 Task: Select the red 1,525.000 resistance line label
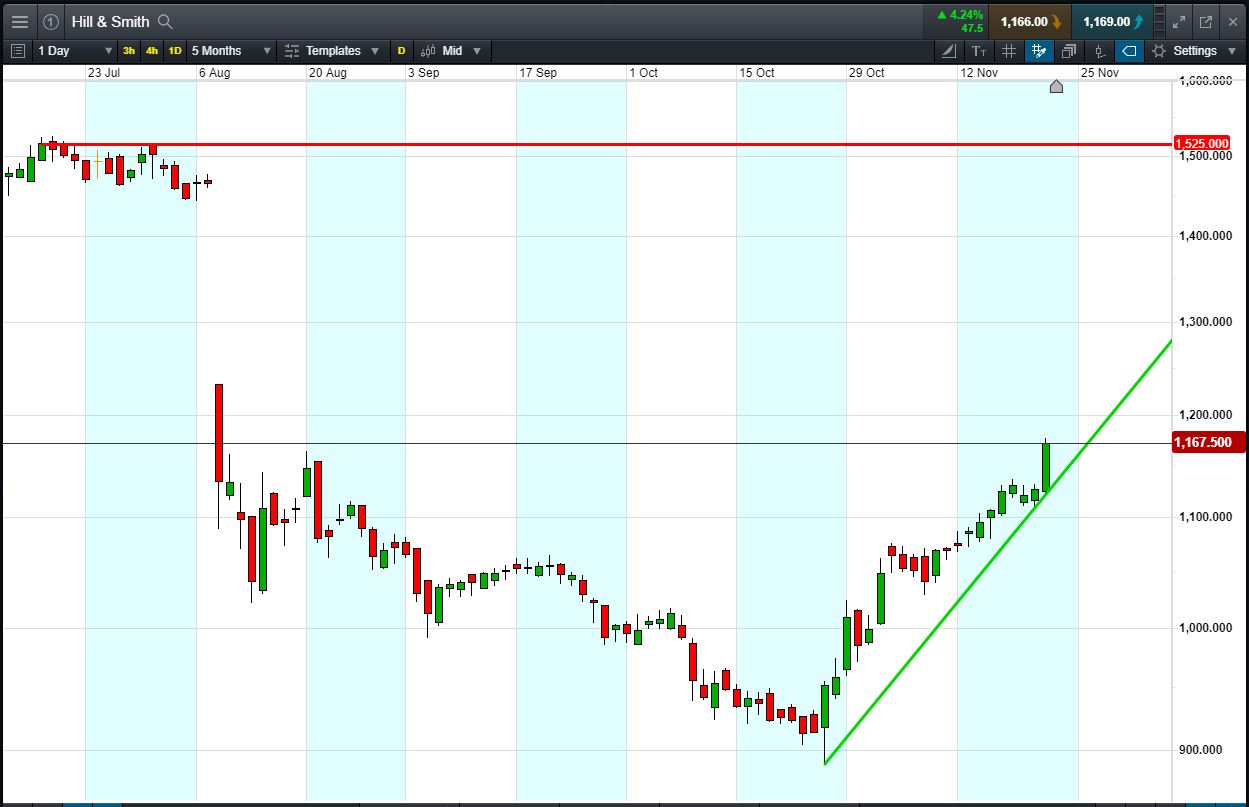tap(1202, 144)
